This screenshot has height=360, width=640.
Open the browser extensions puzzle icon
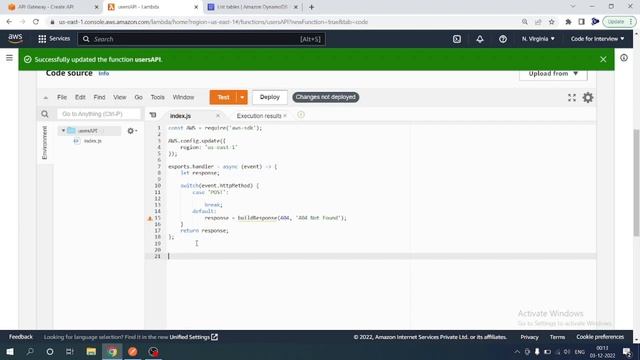pyautogui.click(x=568, y=22)
